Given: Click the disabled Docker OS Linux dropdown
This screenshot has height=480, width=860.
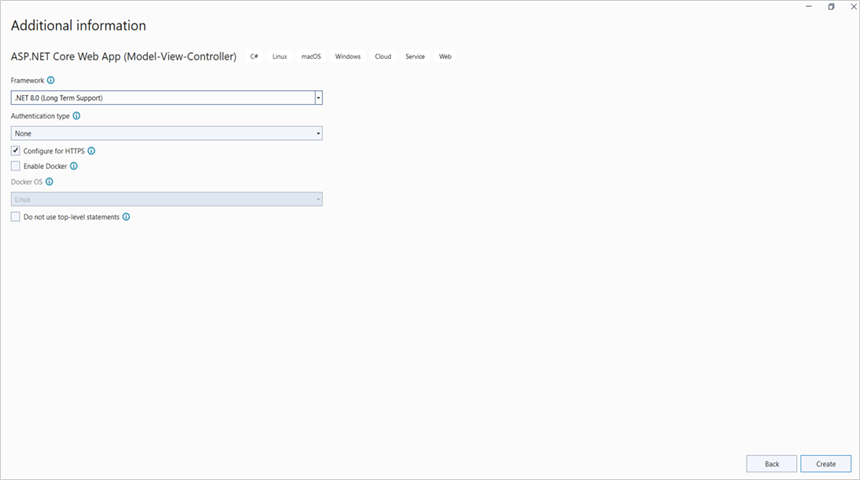Looking at the screenshot, I should point(167,199).
